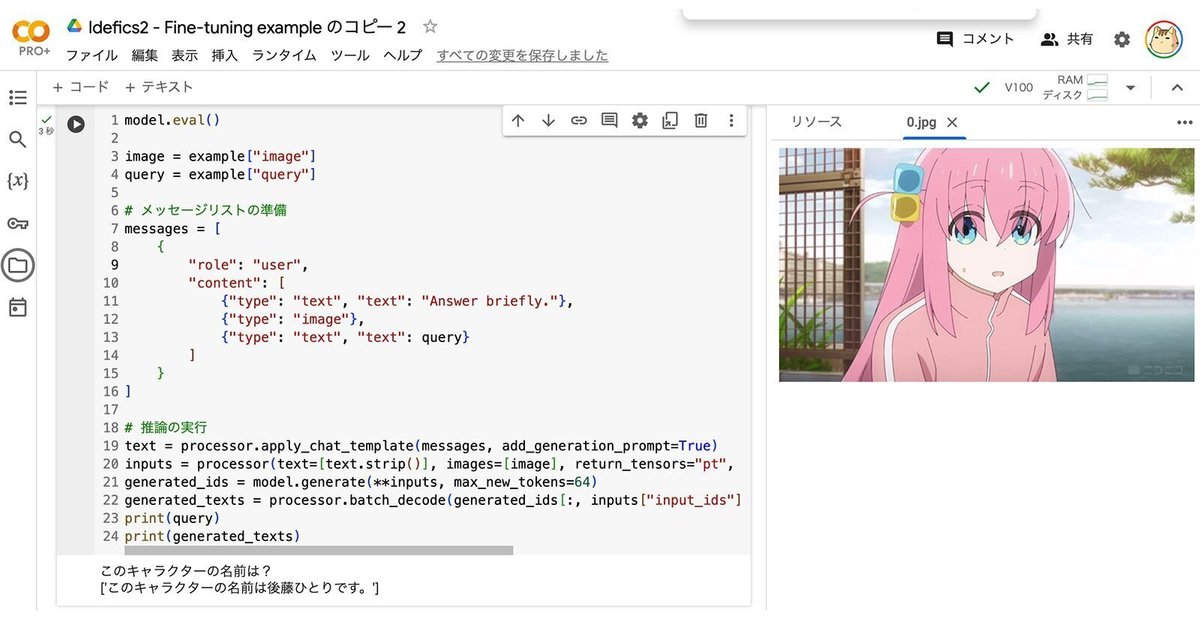1200x619 pixels.
Task: Click すべての変更を保存しました link
Action: (522, 56)
